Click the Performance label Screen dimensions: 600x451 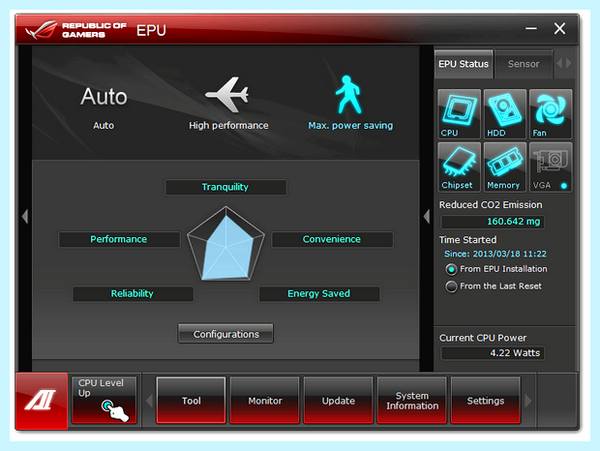[x=119, y=239]
